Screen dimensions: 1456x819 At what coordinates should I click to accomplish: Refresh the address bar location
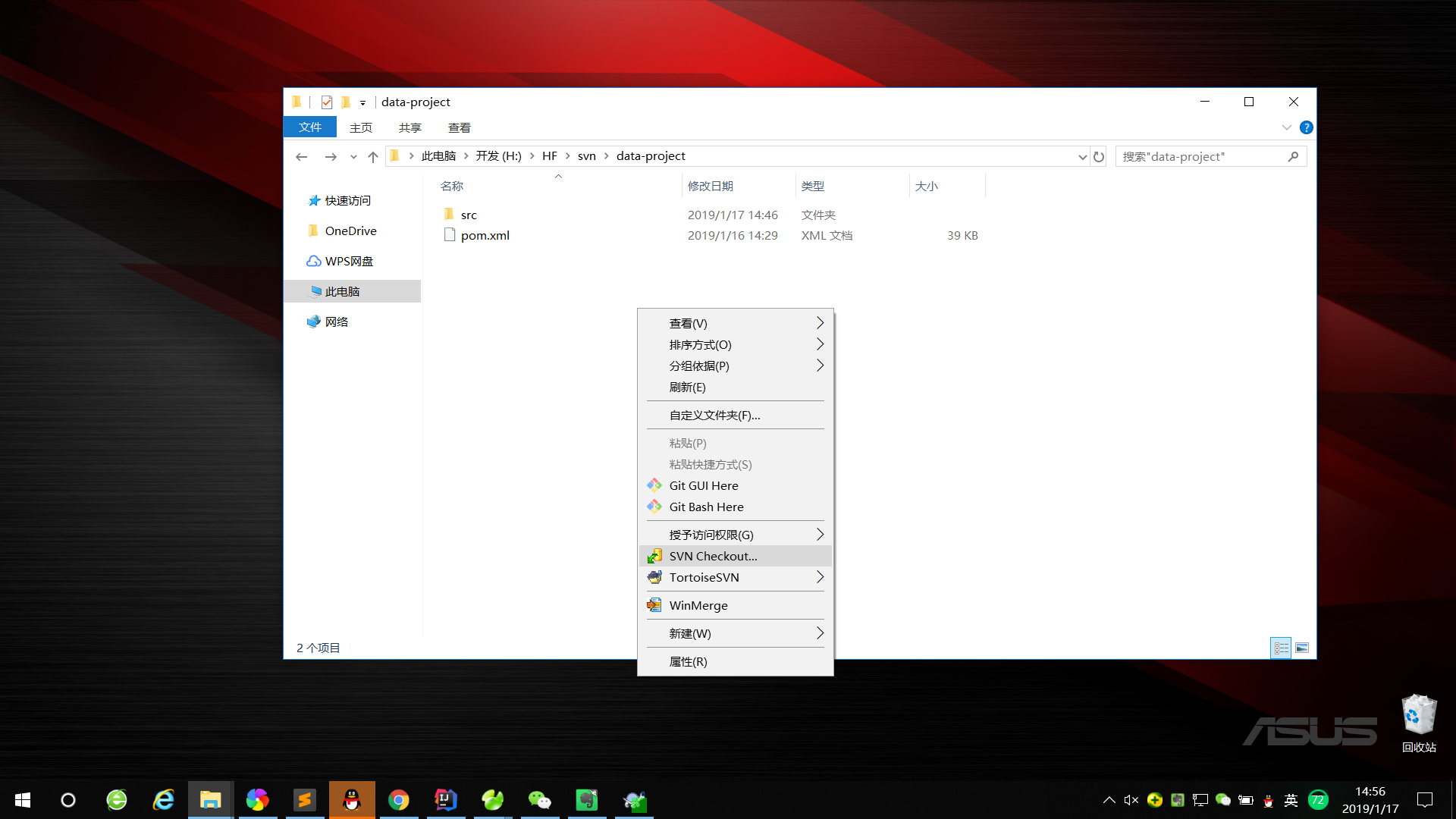coord(1098,156)
